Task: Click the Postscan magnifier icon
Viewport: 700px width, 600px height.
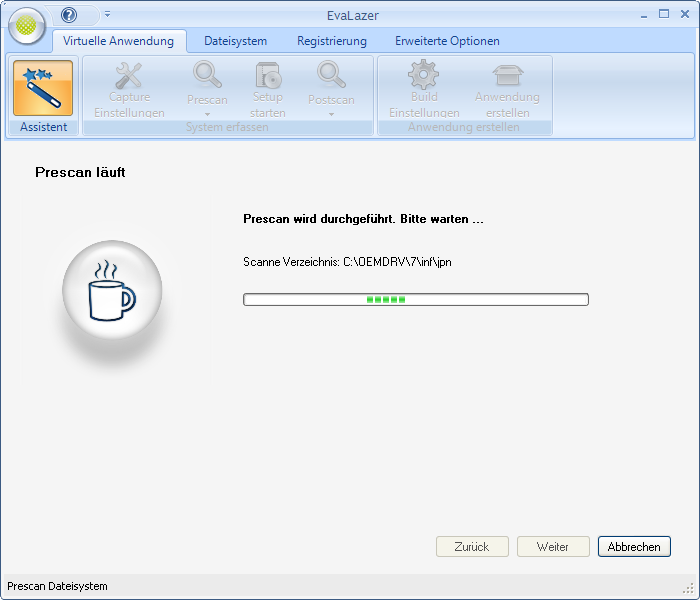Action: (x=331, y=75)
